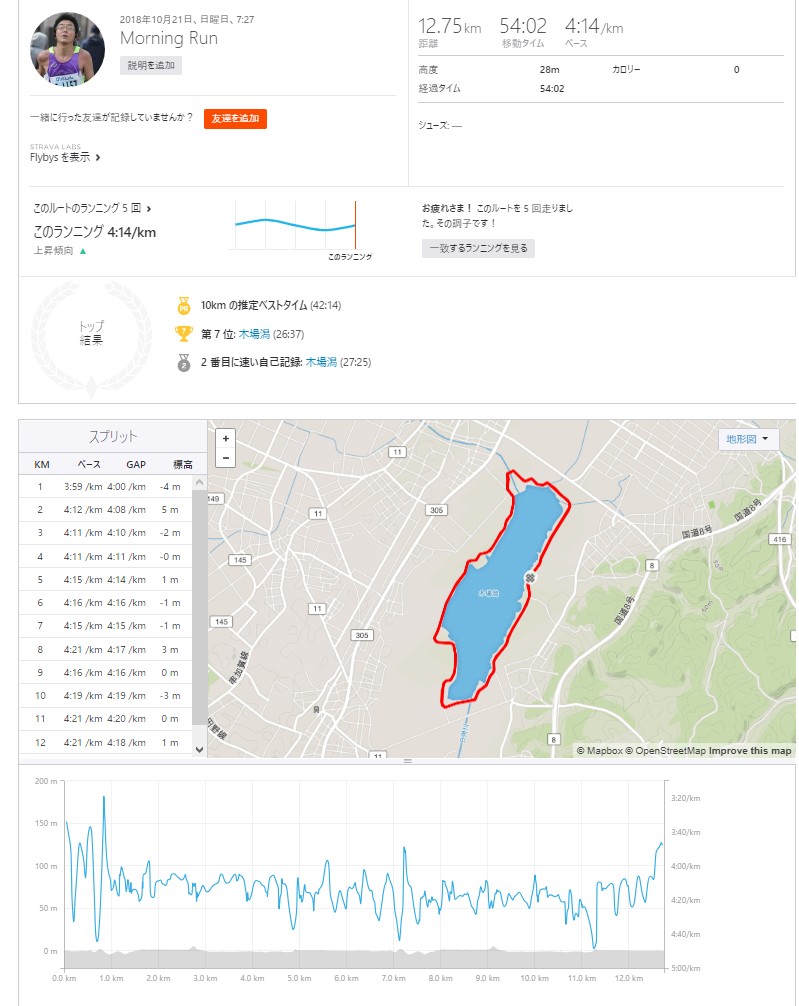
Task: Open the 地形図 map style dropdown
Action: pos(748,439)
